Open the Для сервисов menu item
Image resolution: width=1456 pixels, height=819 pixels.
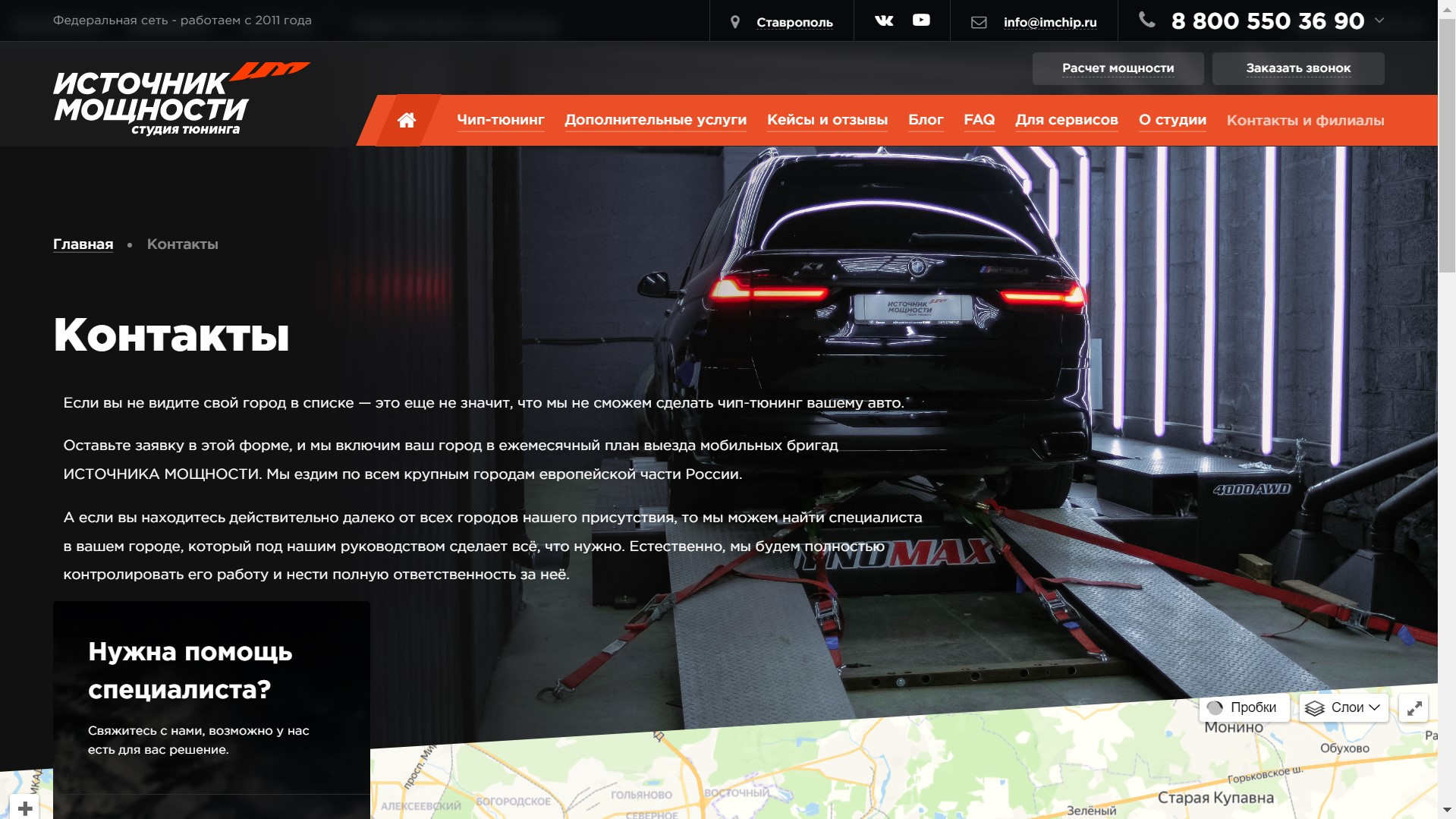click(x=1067, y=120)
